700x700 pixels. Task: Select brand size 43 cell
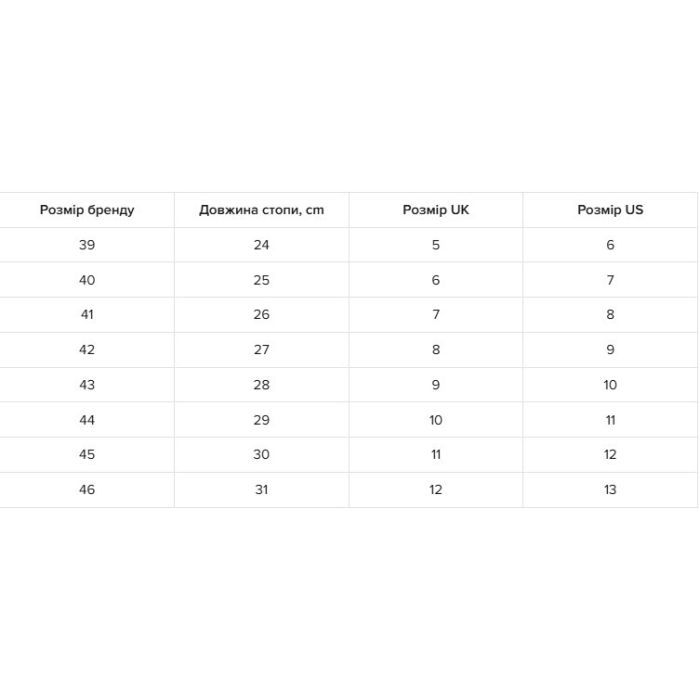point(87,385)
